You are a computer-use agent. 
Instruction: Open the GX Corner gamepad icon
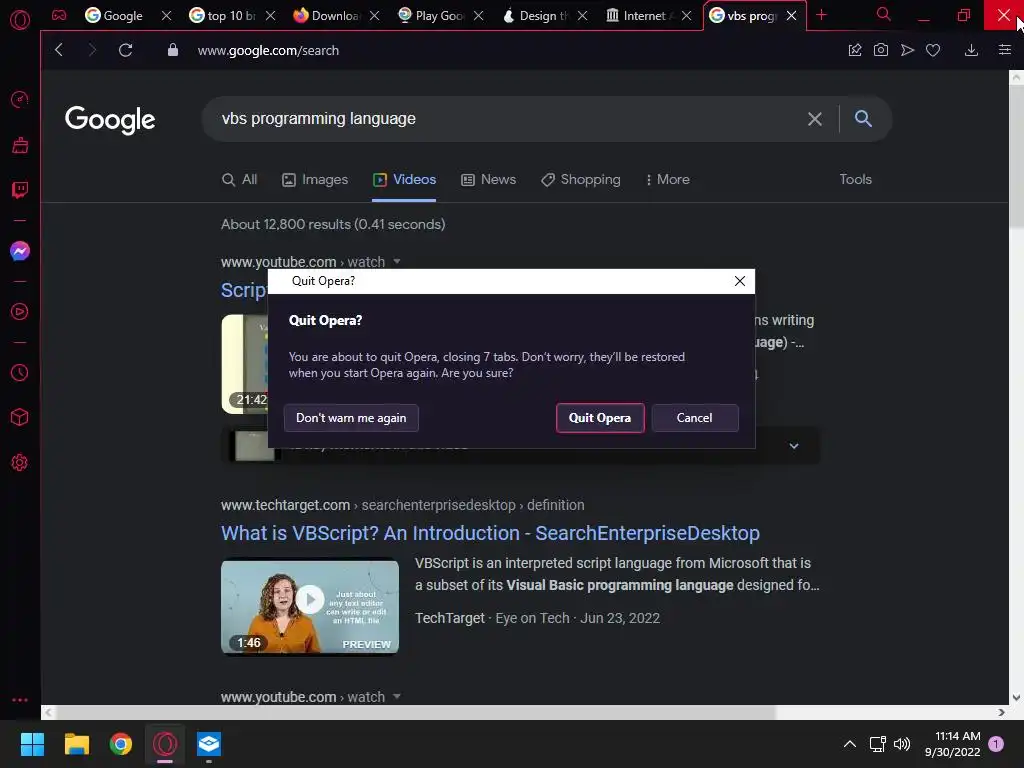(x=59, y=15)
